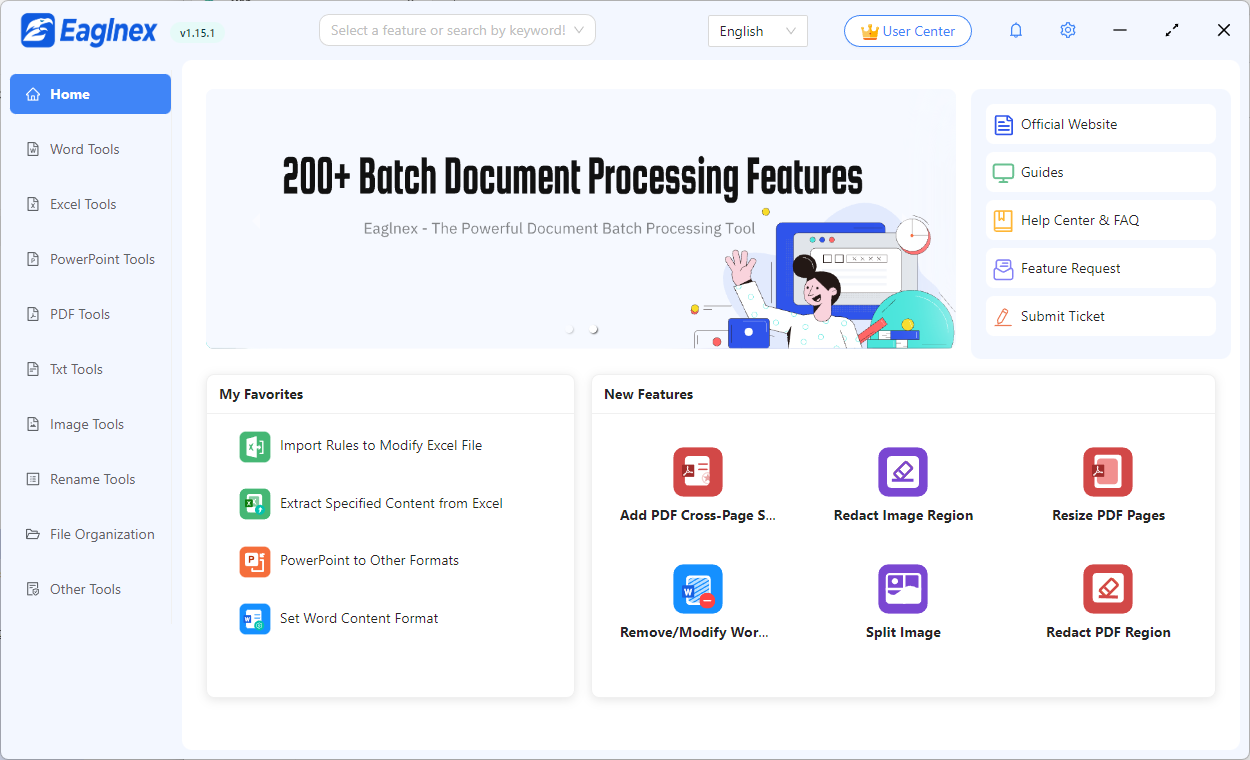Click the Redact PDF Region label
Viewport: 1250px width, 760px height.
pyautogui.click(x=1108, y=633)
